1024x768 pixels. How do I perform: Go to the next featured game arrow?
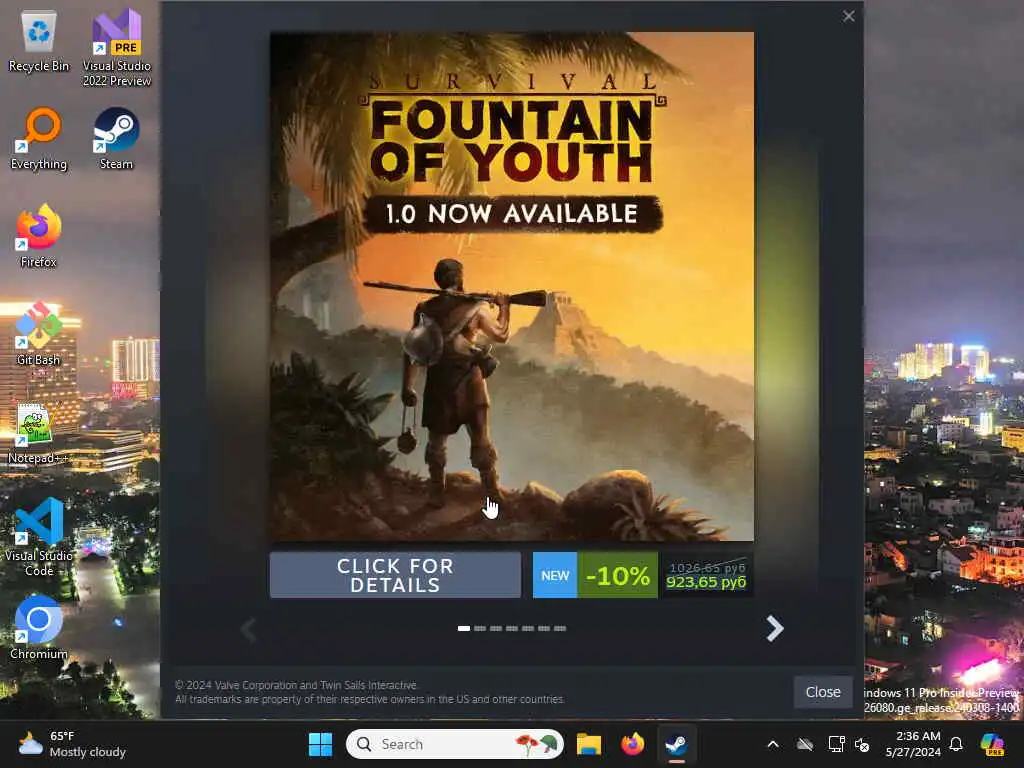coord(775,629)
